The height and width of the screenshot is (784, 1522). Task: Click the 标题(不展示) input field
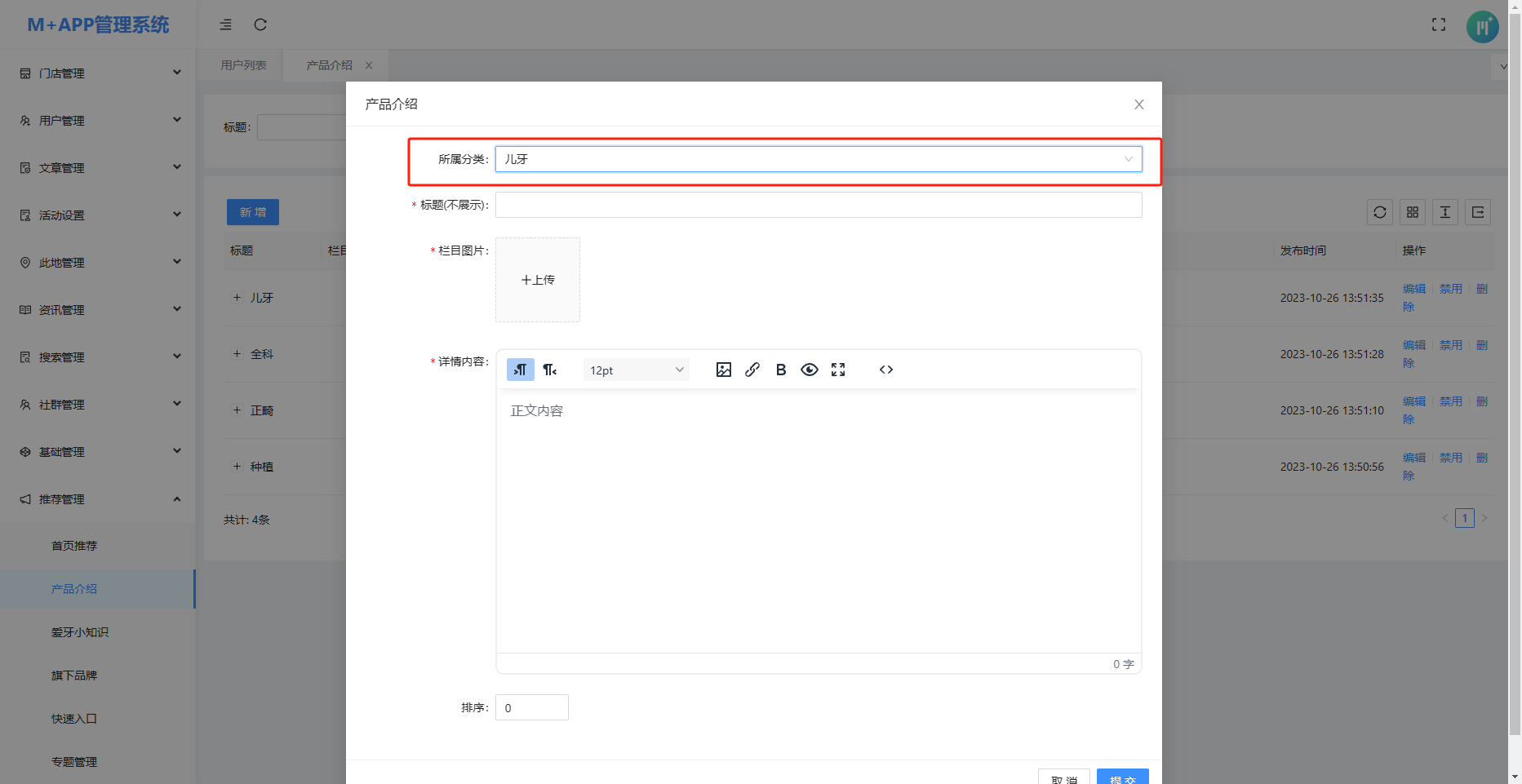click(x=818, y=205)
